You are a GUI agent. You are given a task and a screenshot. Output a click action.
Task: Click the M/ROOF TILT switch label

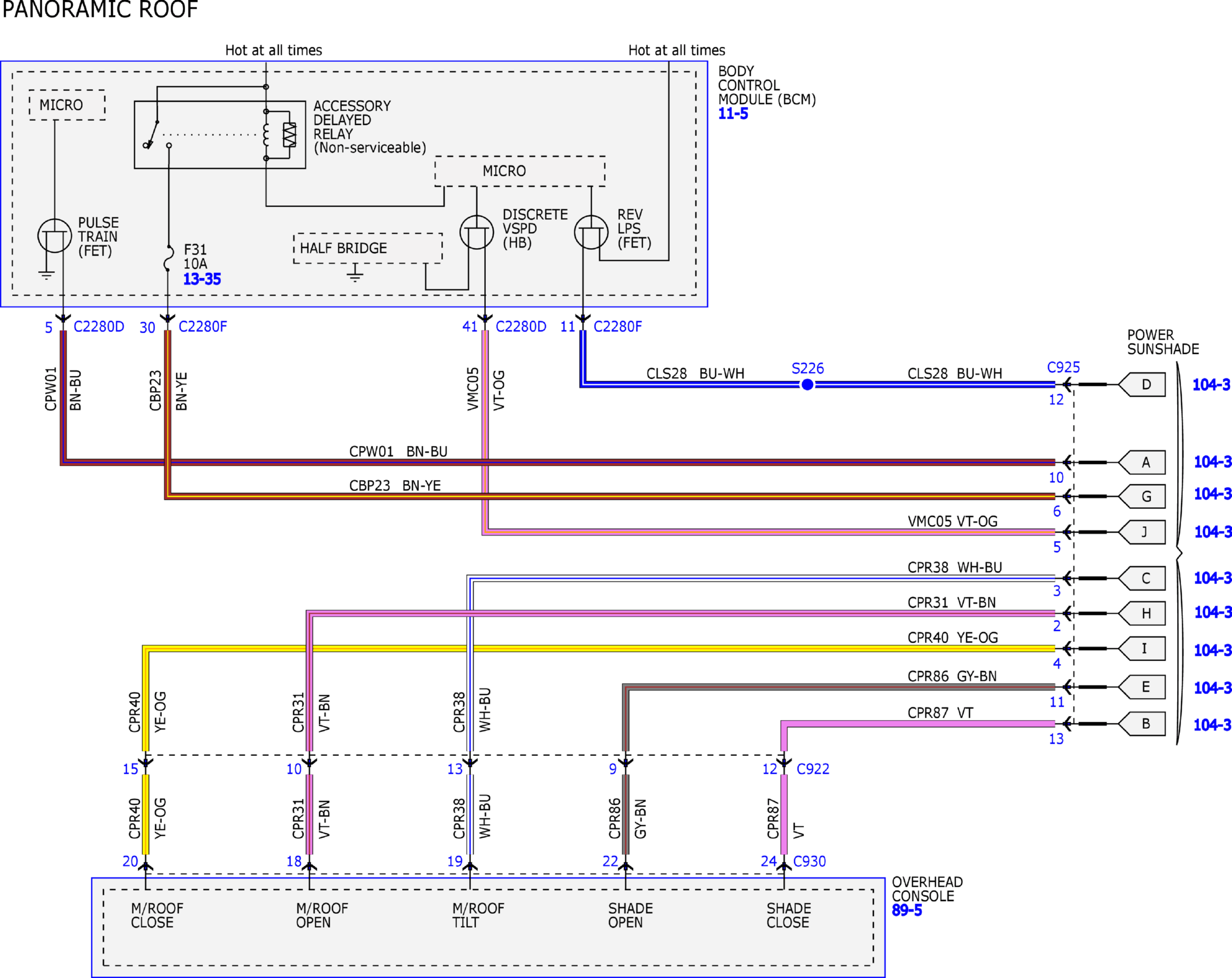478,916
